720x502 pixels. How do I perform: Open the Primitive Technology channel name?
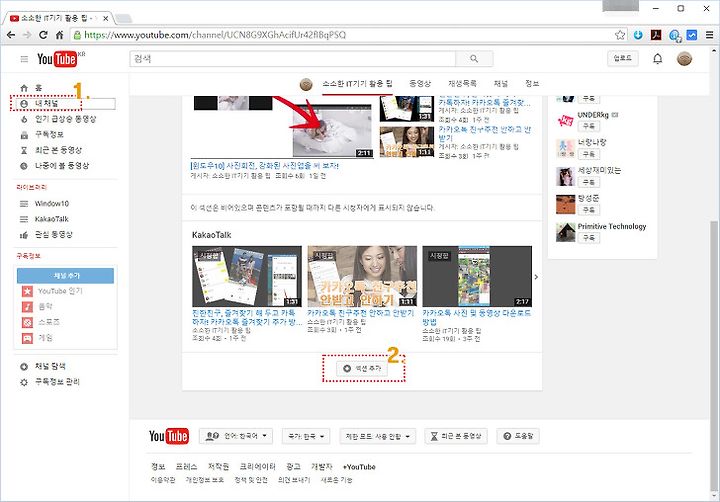(612, 226)
